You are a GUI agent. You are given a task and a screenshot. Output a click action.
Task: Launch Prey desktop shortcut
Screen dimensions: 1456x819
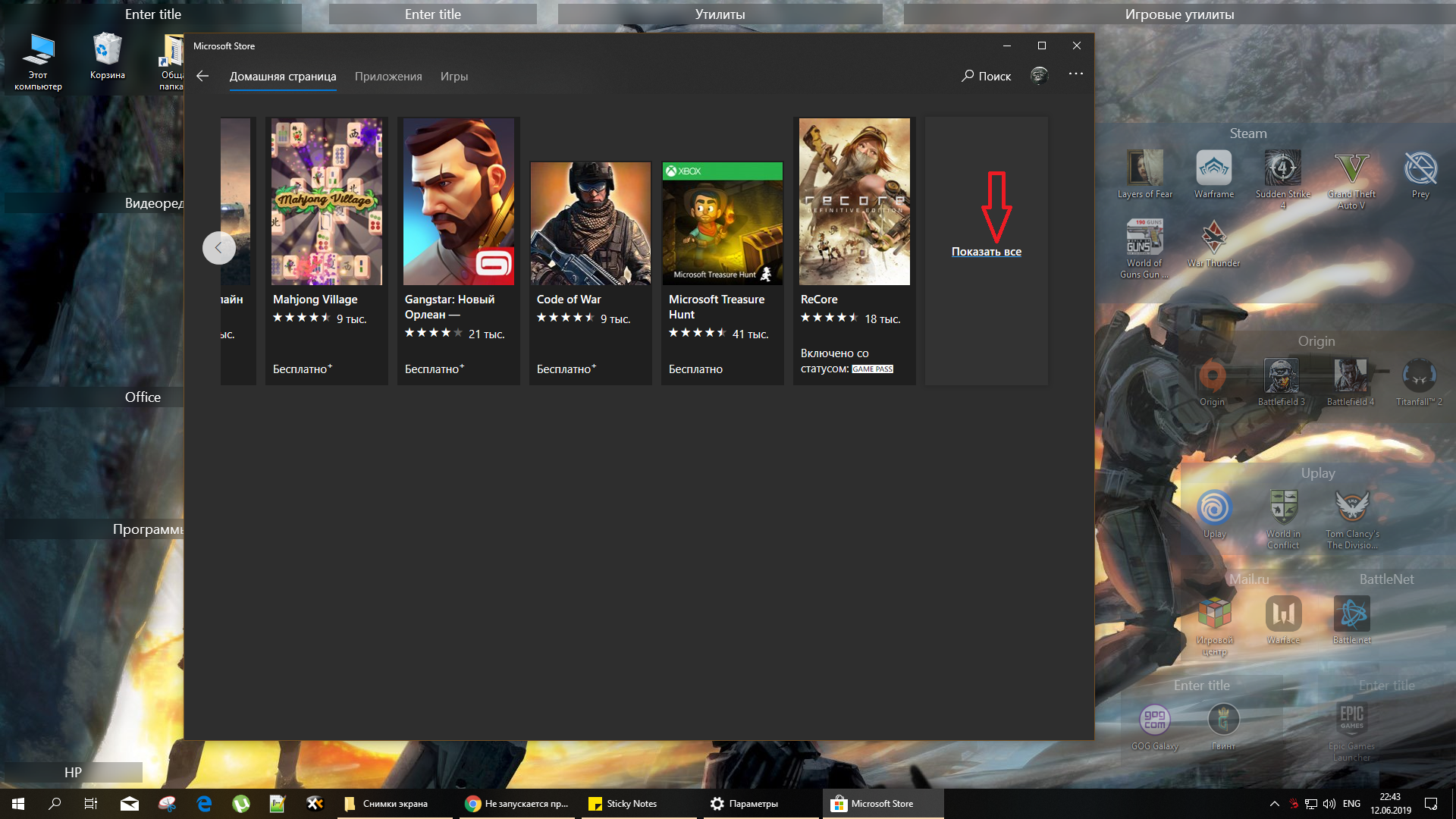(x=1420, y=174)
